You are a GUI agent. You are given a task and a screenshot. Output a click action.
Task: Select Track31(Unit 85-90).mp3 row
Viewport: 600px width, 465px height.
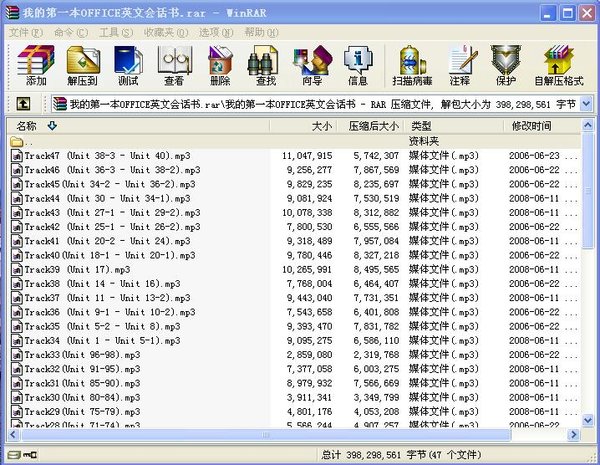(294, 383)
